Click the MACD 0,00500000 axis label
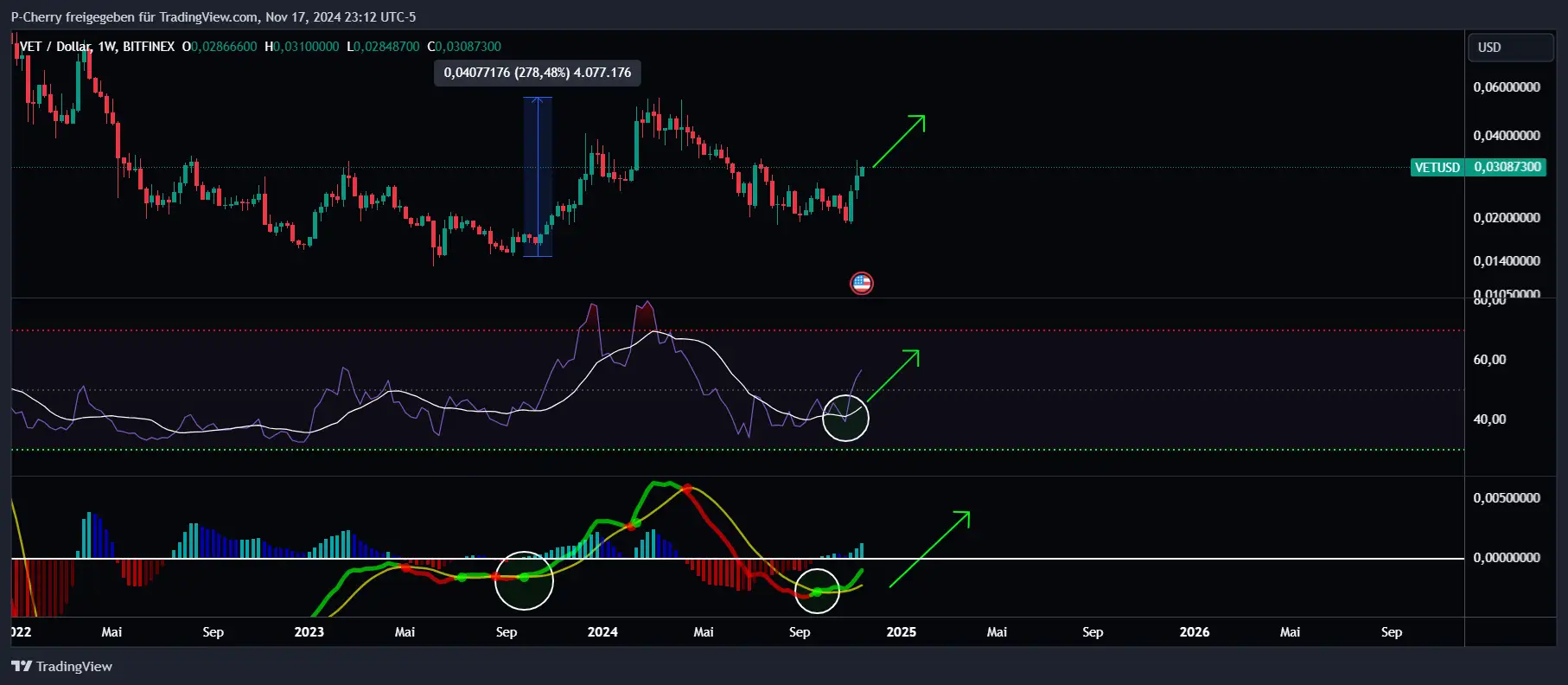1568x685 pixels. pos(1507,498)
